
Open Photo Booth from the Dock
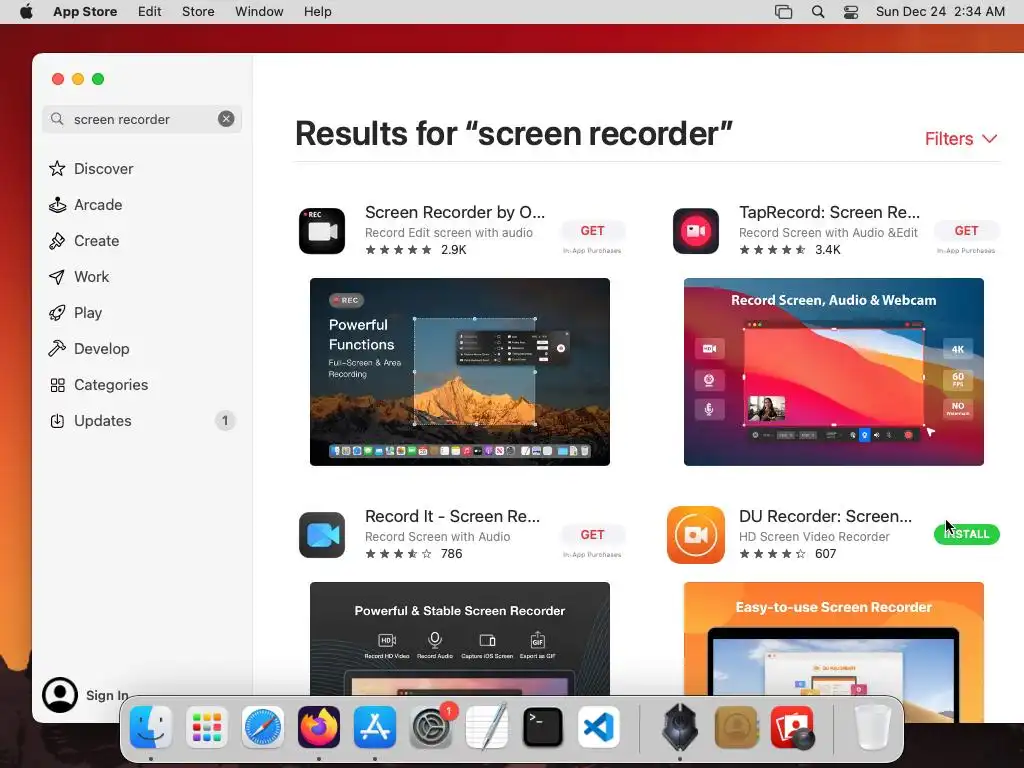[792, 727]
